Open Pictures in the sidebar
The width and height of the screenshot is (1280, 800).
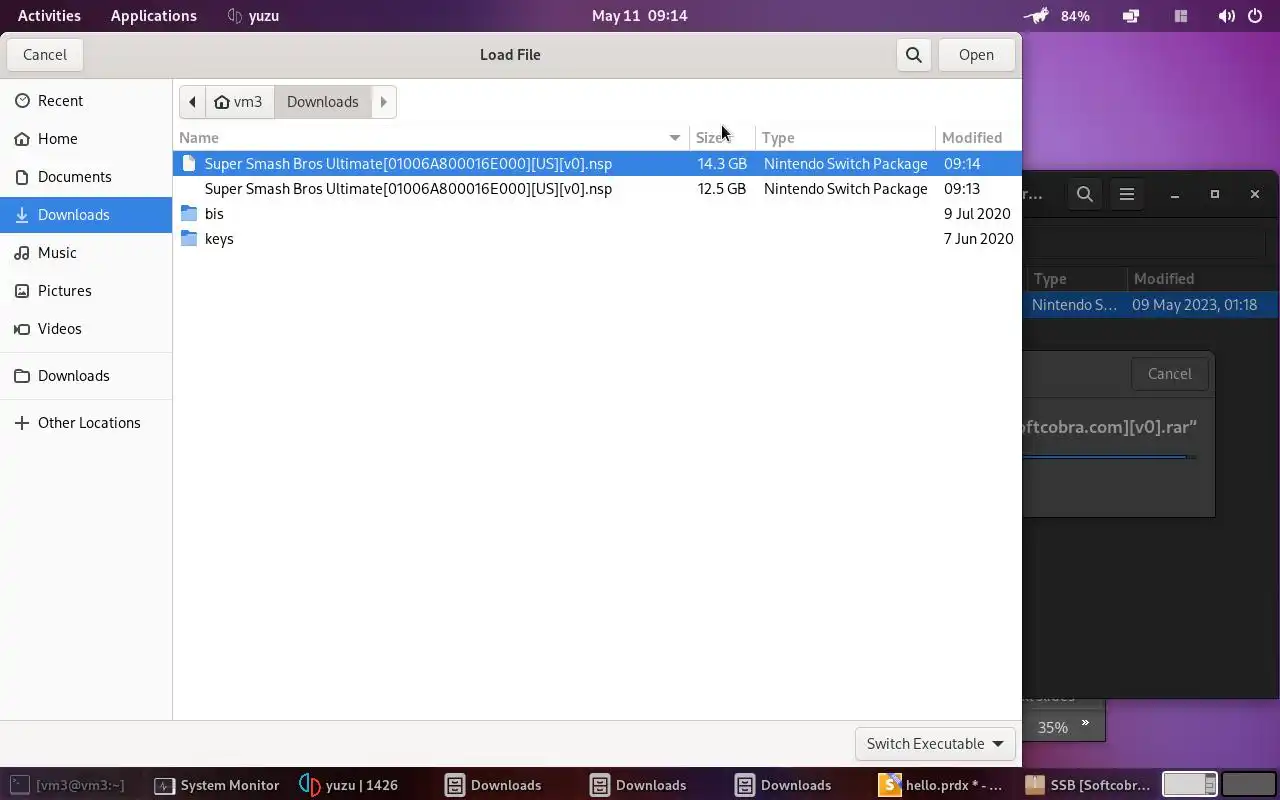86,291
